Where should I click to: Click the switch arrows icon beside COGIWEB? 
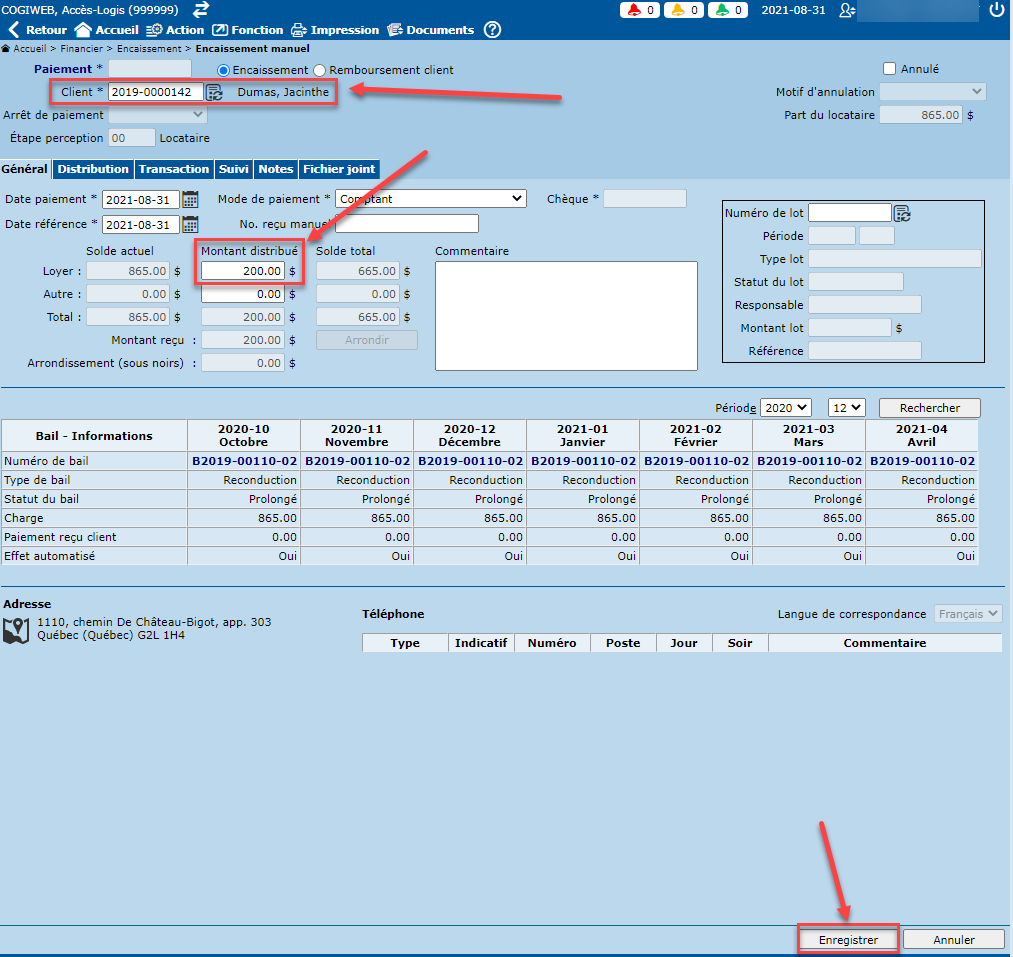tap(201, 9)
